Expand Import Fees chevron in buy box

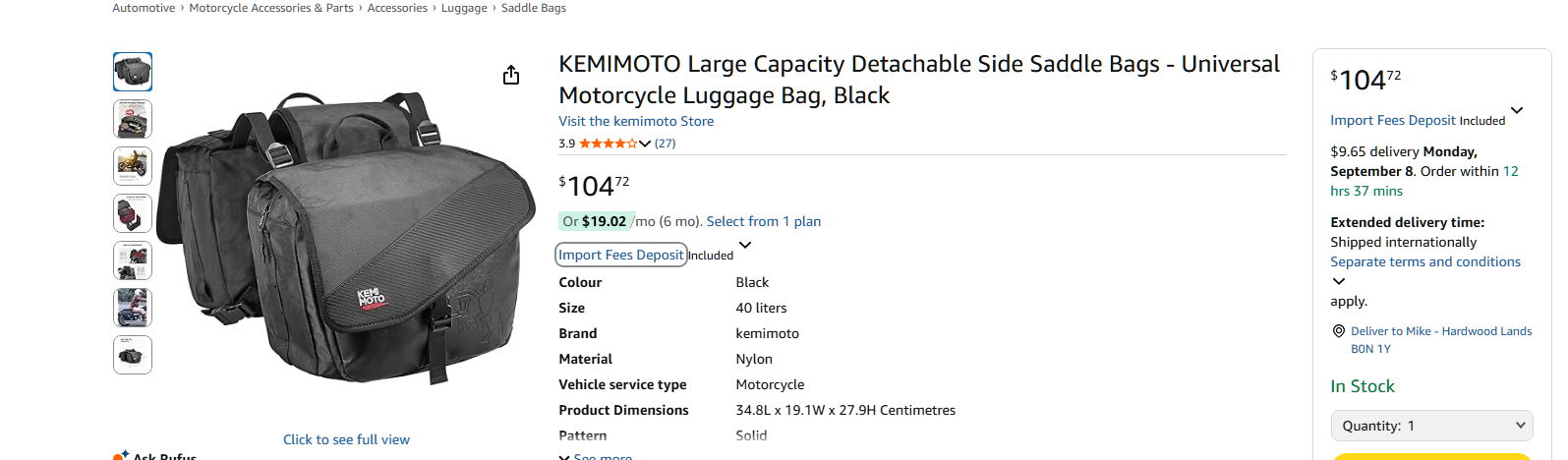(x=1517, y=110)
